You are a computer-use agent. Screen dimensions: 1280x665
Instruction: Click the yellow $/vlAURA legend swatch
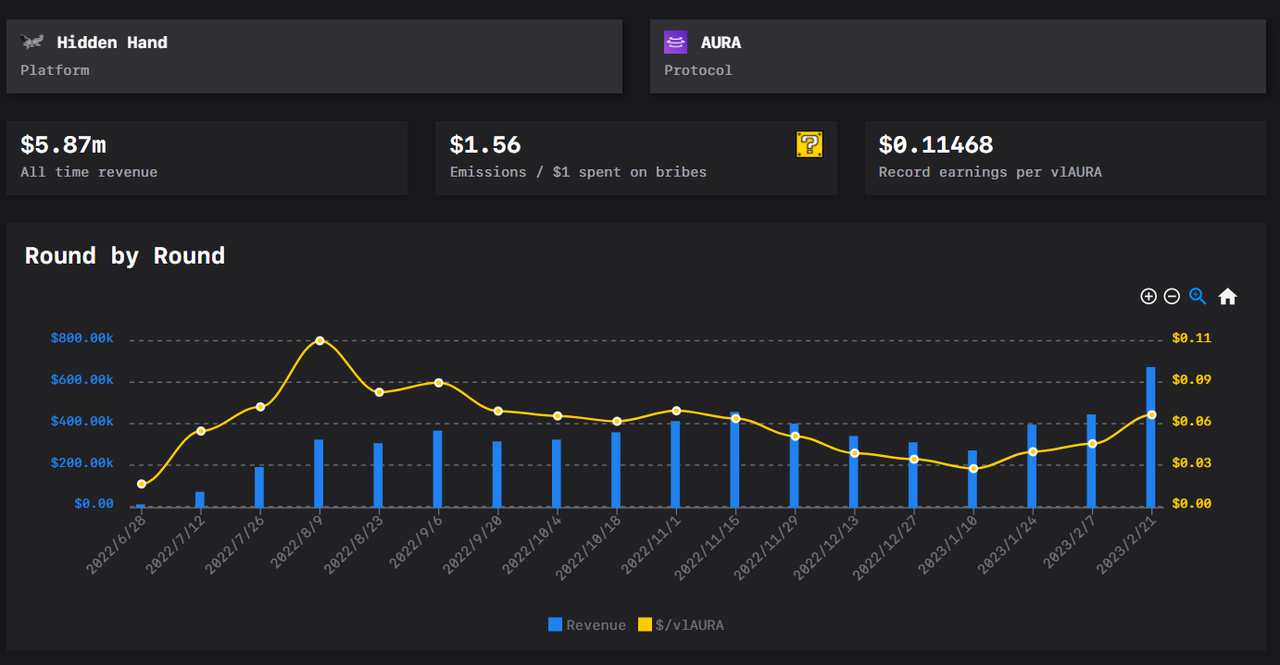click(645, 625)
